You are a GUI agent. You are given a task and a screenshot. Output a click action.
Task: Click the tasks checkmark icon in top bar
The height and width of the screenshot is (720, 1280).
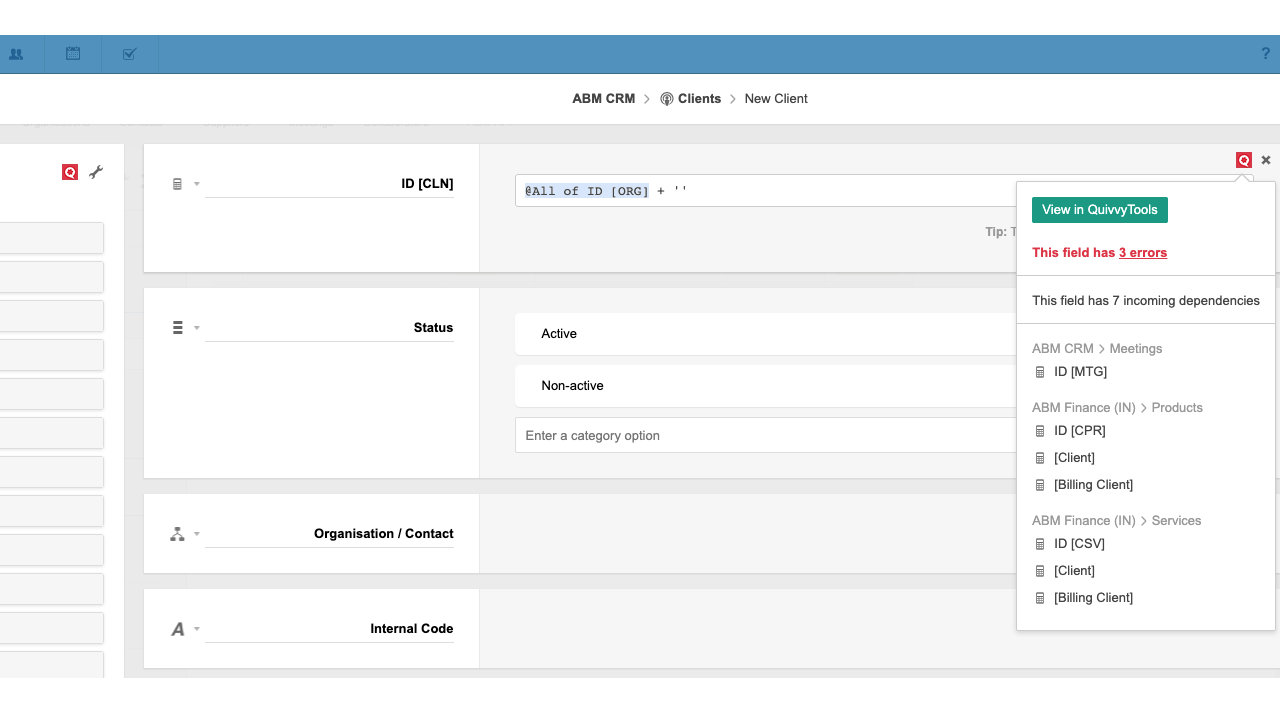[x=129, y=54]
